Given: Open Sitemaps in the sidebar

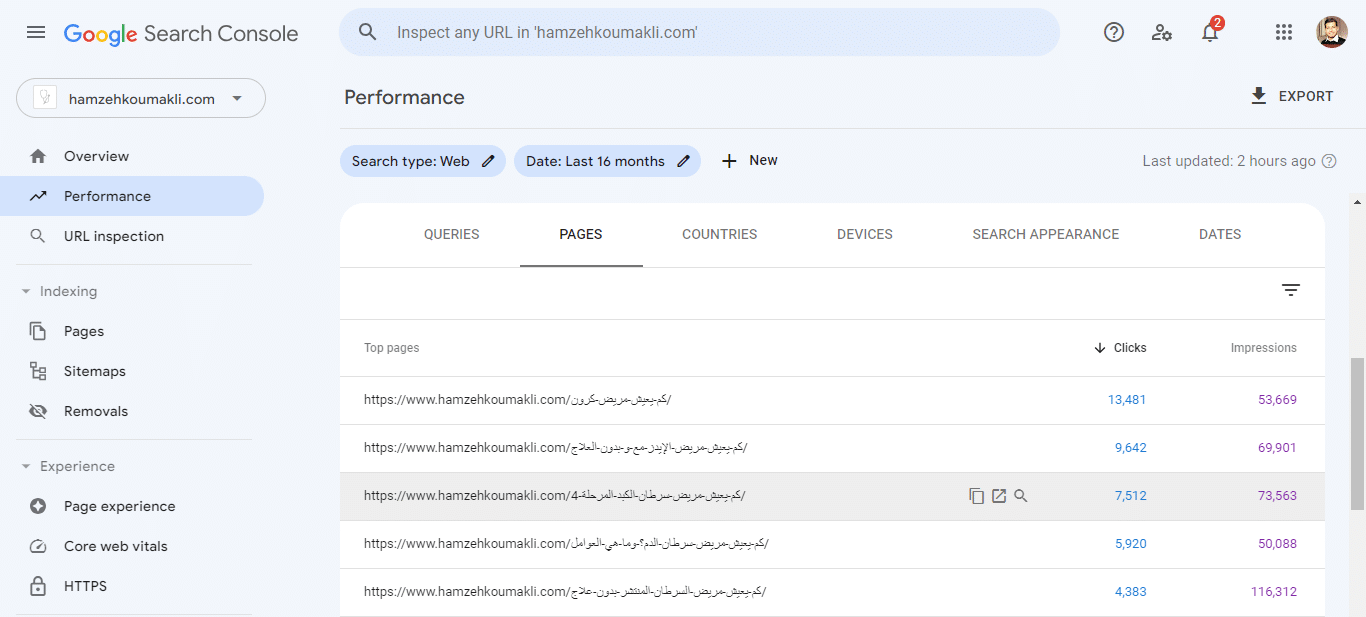Looking at the screenshot, I should 94,372.
